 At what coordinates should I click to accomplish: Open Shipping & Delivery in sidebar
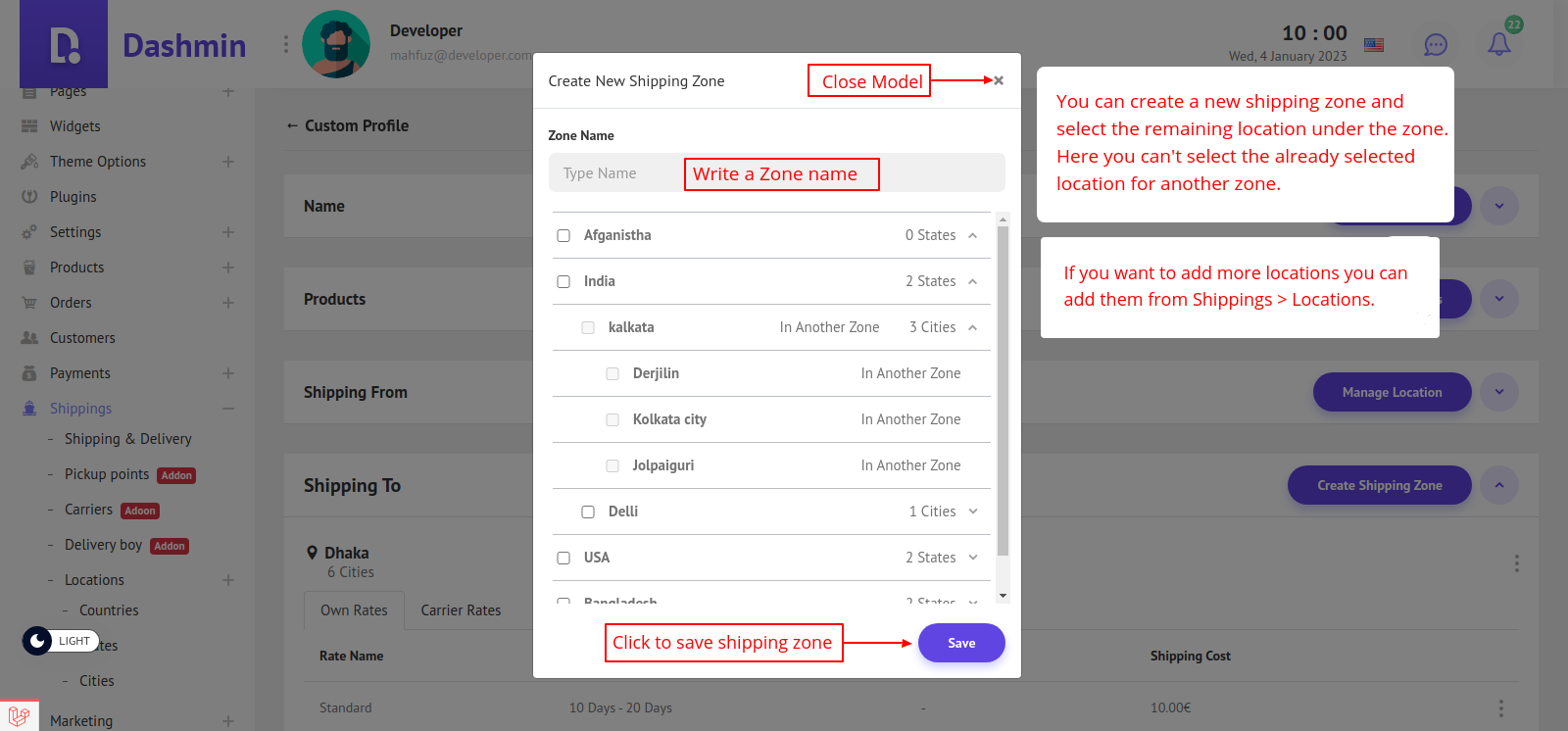[x=128, y=439]
